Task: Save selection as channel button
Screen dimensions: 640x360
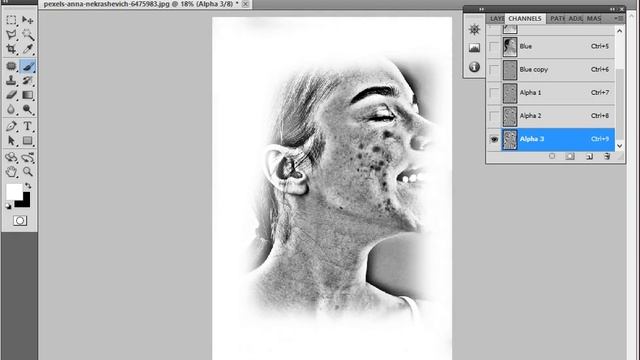Action: click(570, 156)
